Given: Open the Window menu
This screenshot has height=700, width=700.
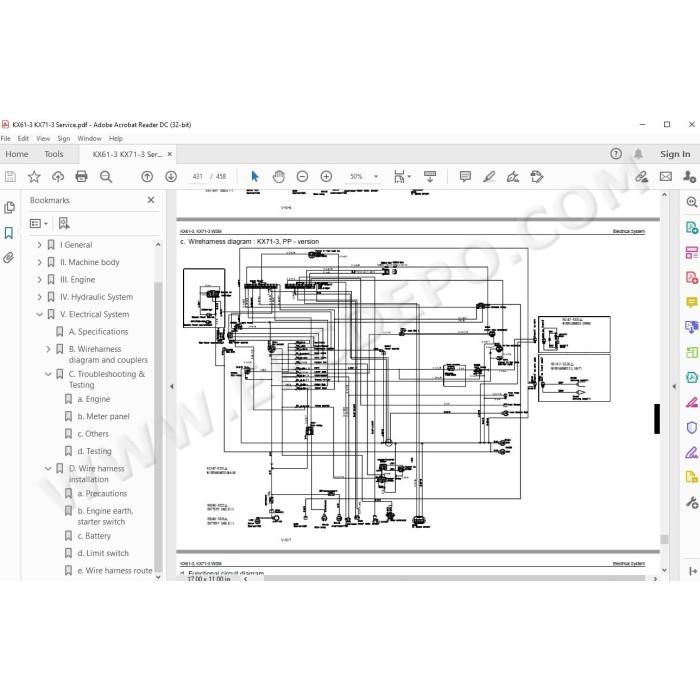Looking at the screenshot, I should coord(89,138).
